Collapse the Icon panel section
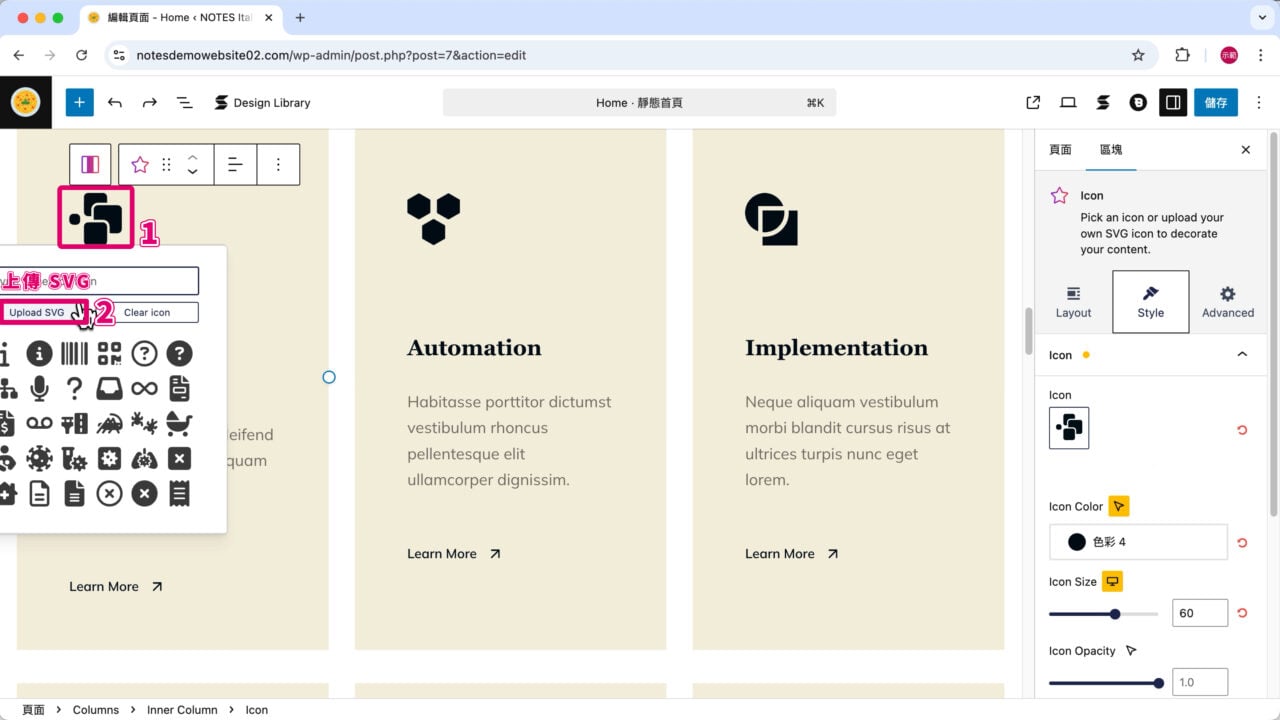This screenshot has width=1280, height=720. [x=1242, y=355]
